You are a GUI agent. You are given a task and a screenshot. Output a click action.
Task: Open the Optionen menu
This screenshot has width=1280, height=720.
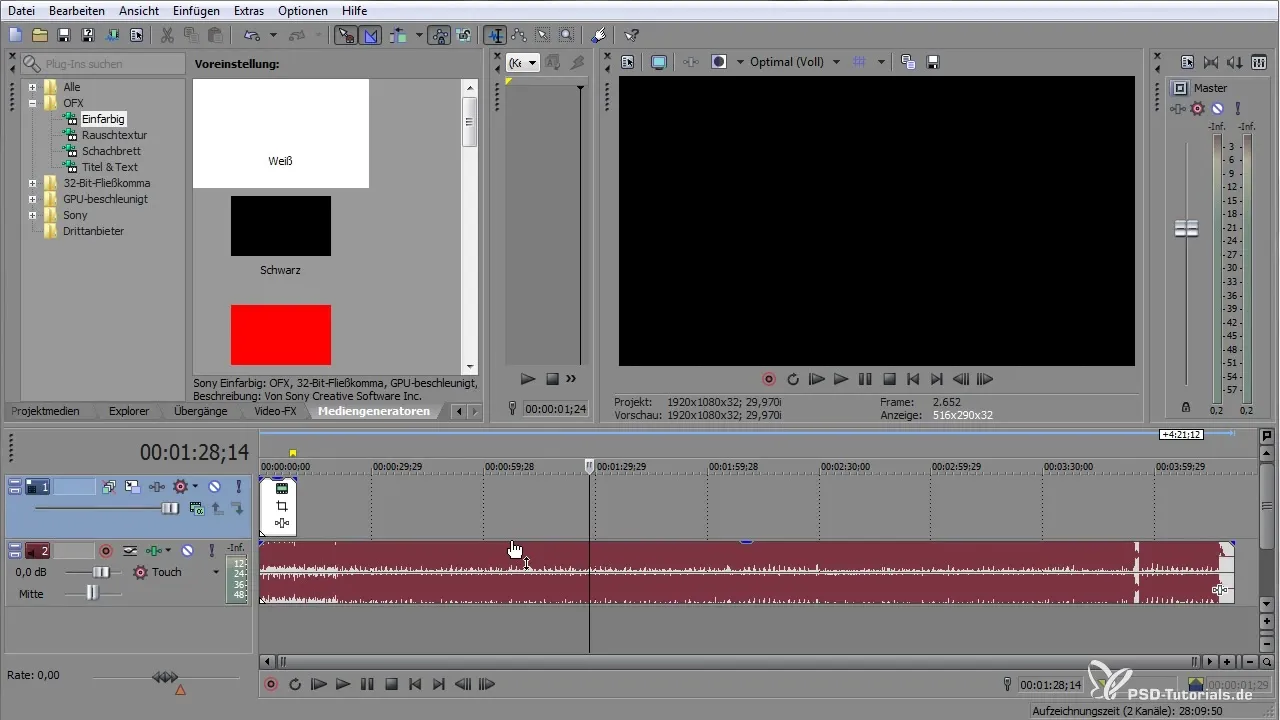(304, 9)
